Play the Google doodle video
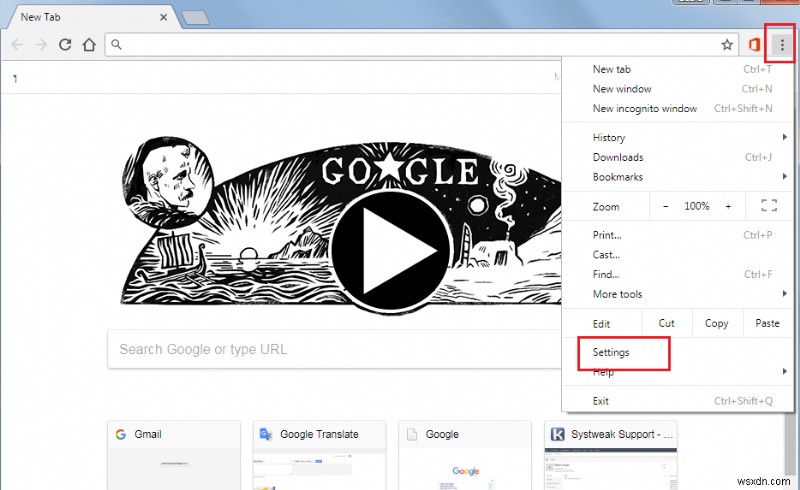This screenshot has width=800, height=490. point(391,251)
